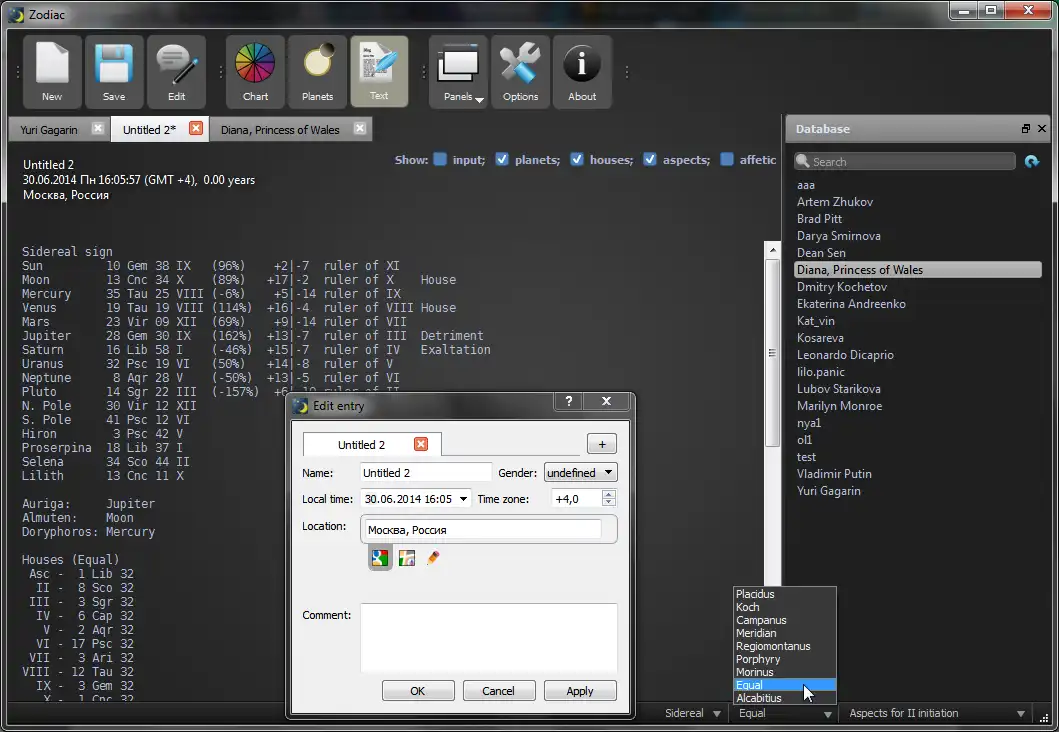Open the Edit toolbar tool

(x=176, y=72)
